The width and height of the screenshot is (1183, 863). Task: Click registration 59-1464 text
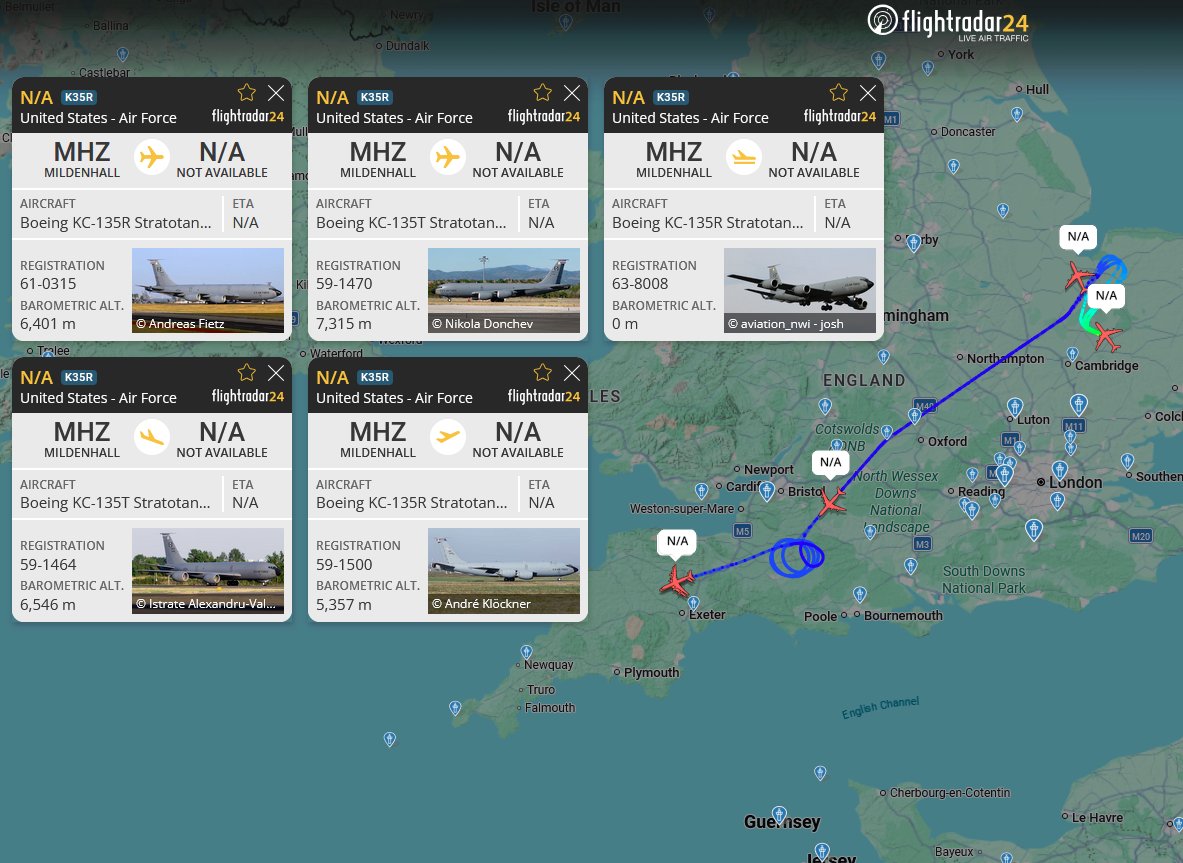pos(48,564)
